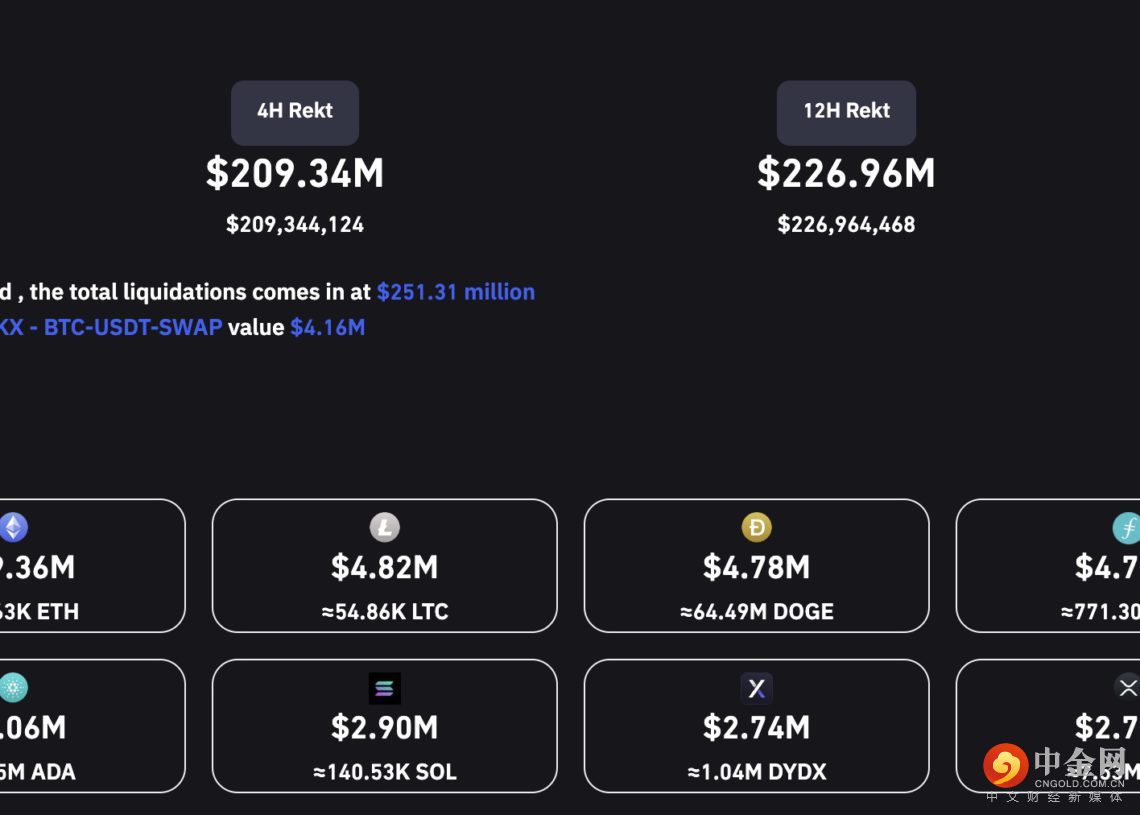
Task: Click the Solana coin icon
Action: (x=385, y=688)
